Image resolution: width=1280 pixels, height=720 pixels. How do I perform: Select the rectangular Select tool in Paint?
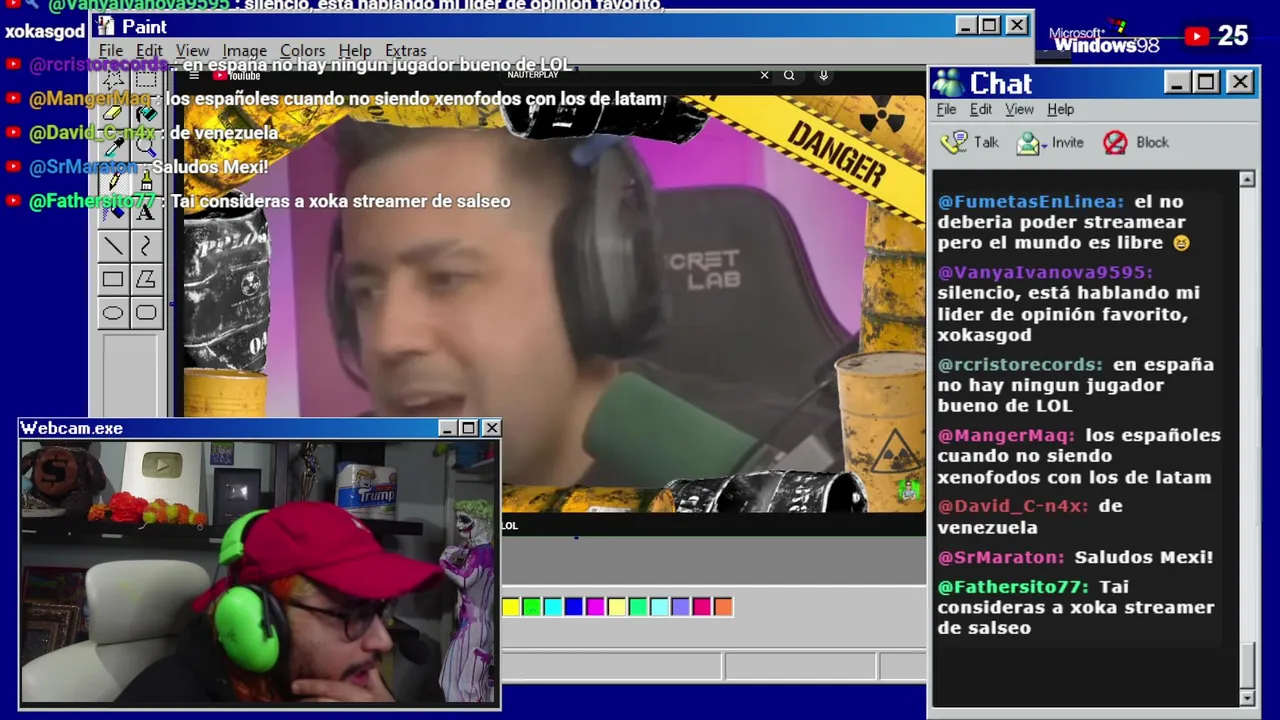pyautogui.click(x=146, y=80)
